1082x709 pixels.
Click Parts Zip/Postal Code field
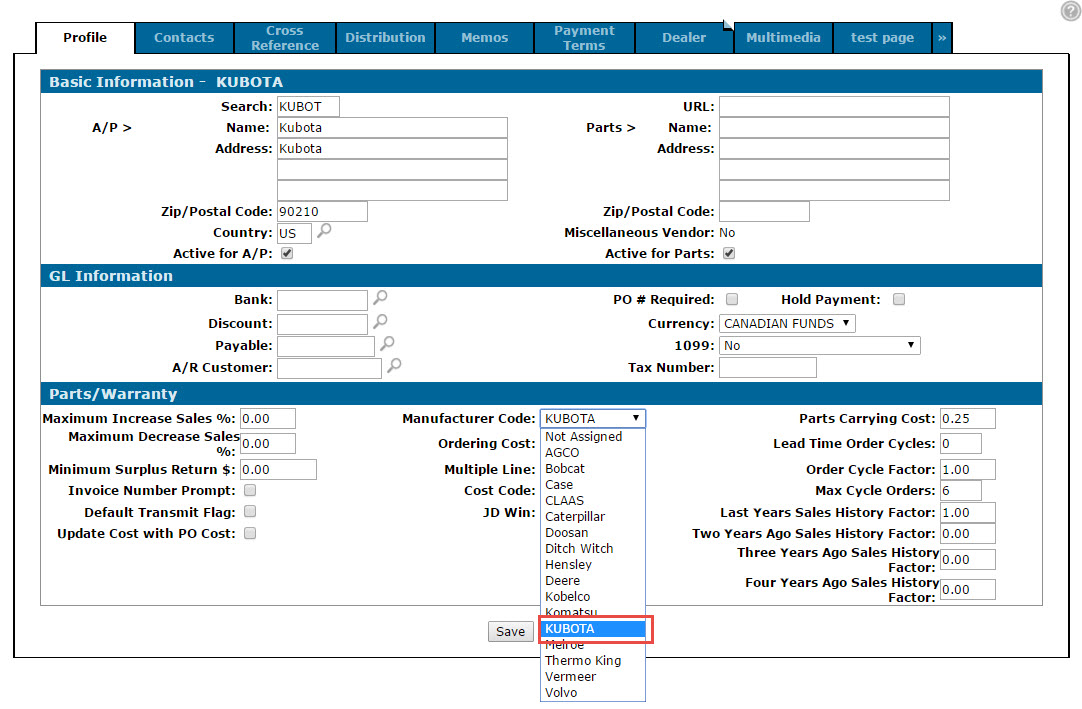(x=765, y=211)
